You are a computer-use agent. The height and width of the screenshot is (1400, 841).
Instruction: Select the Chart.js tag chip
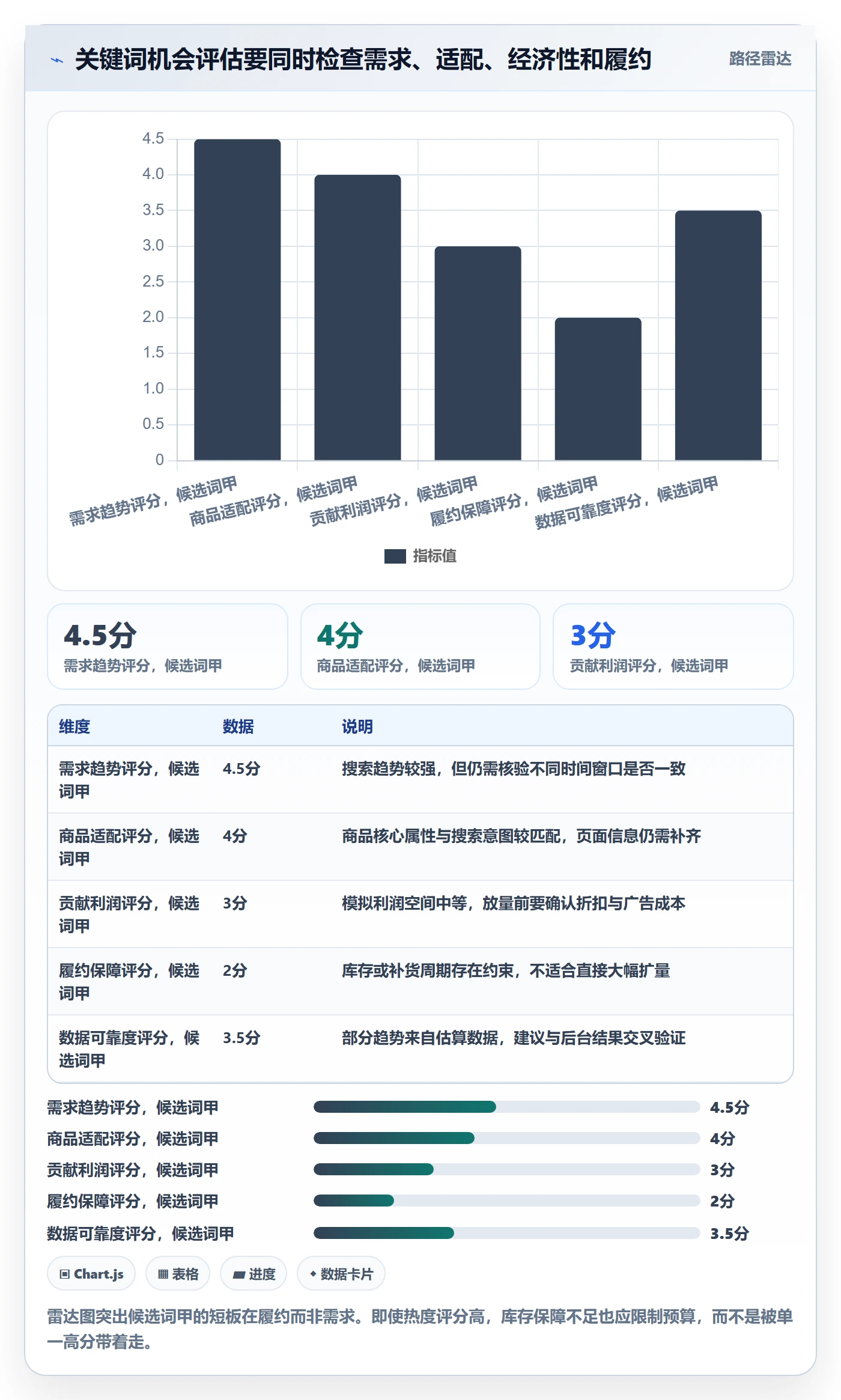point(91,1273)
